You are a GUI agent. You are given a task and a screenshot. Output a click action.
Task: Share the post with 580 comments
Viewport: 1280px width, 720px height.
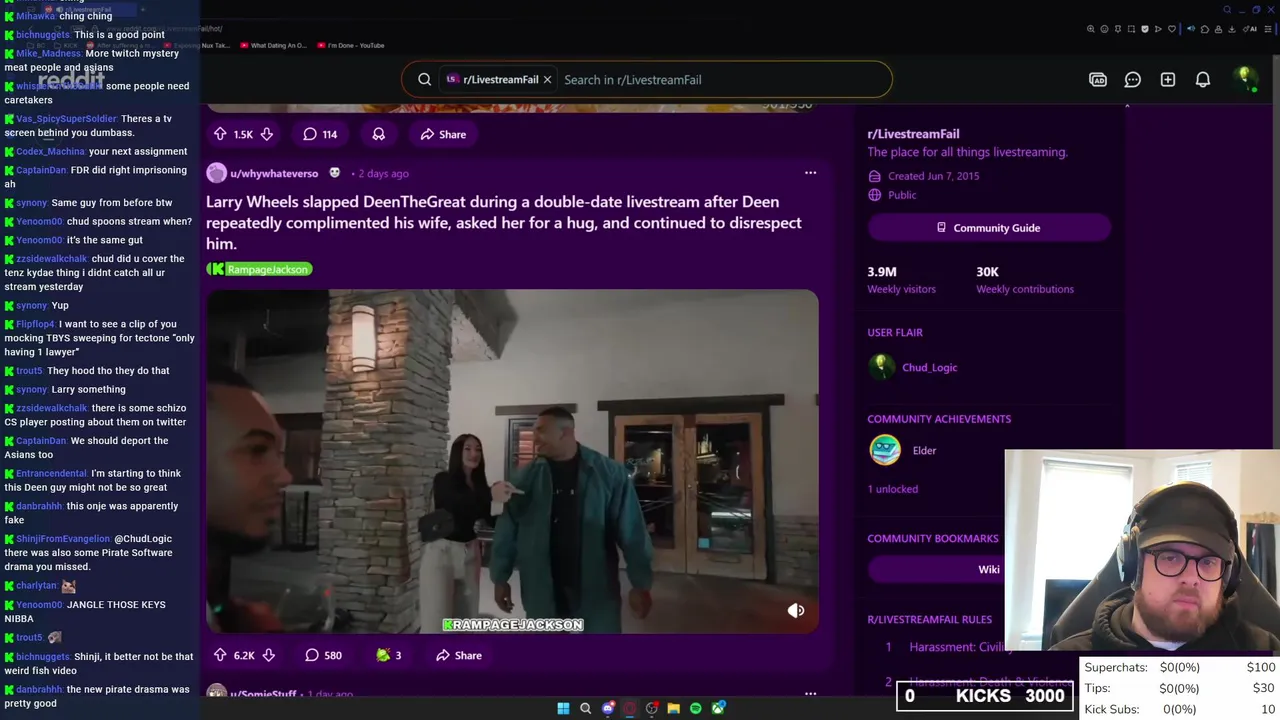click(459, 655)
